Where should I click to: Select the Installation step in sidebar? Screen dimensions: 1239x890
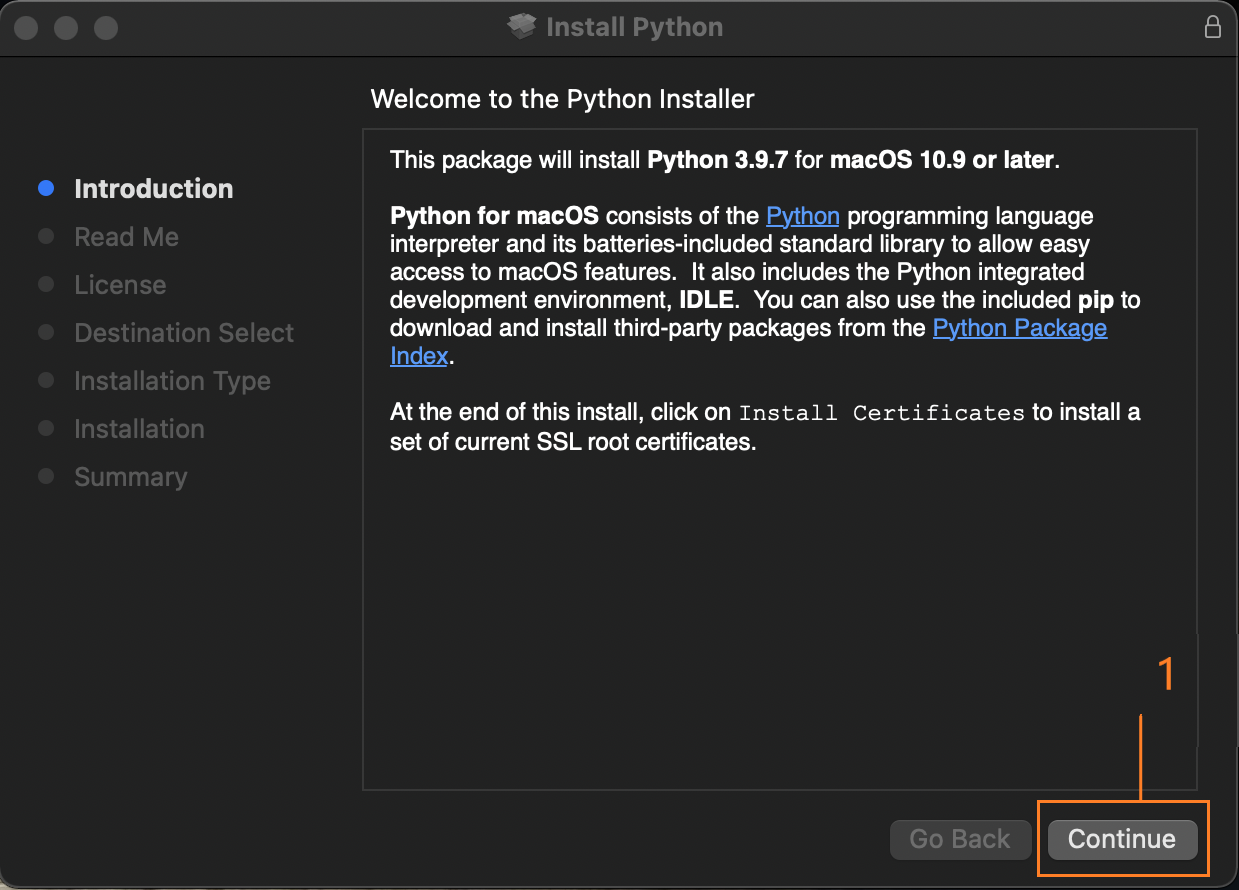pyautogui.click(x=139, y=429)
